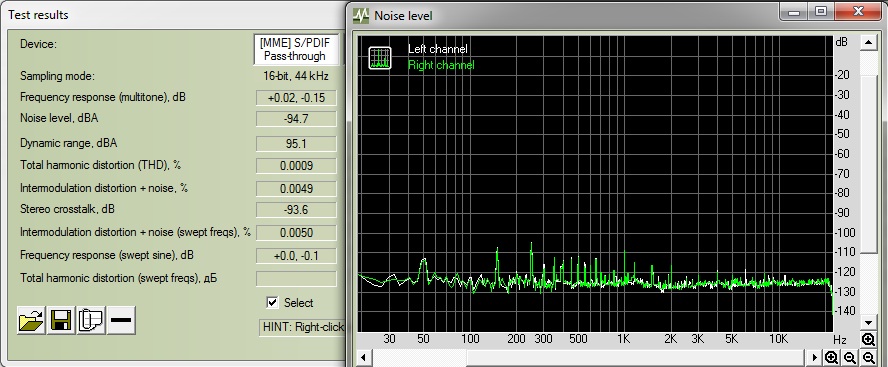888x367 pixels.
Task: Click the horizontal scrollbar right arrow
Action: click(x=814, y=357)
